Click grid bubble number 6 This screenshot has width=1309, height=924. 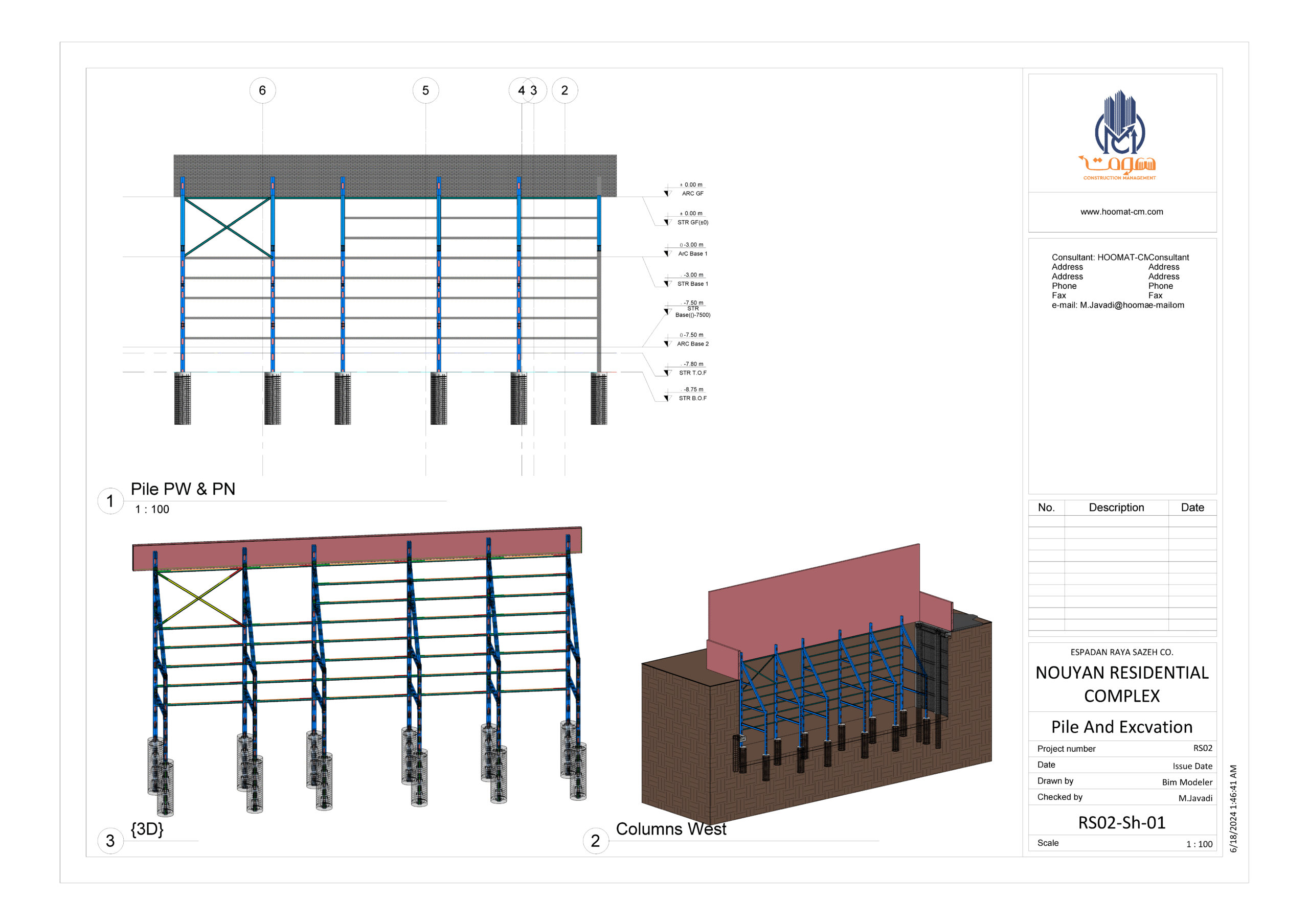[x=262, y=90]
